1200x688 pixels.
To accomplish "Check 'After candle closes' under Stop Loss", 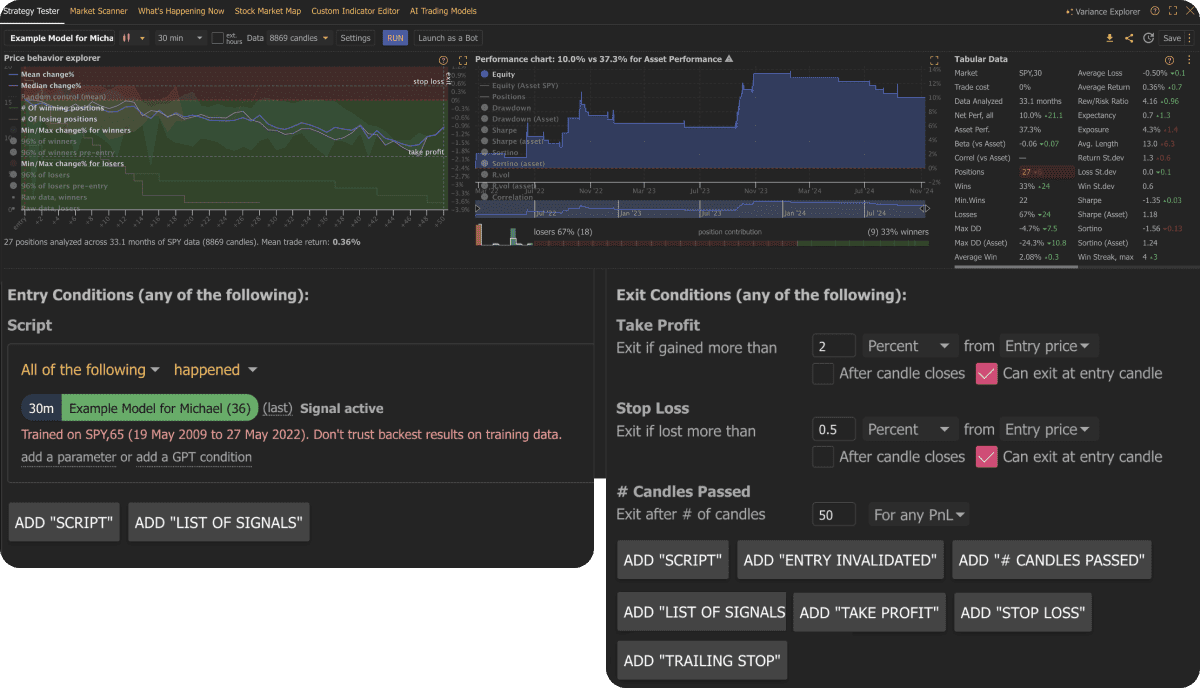I will 823,456.
